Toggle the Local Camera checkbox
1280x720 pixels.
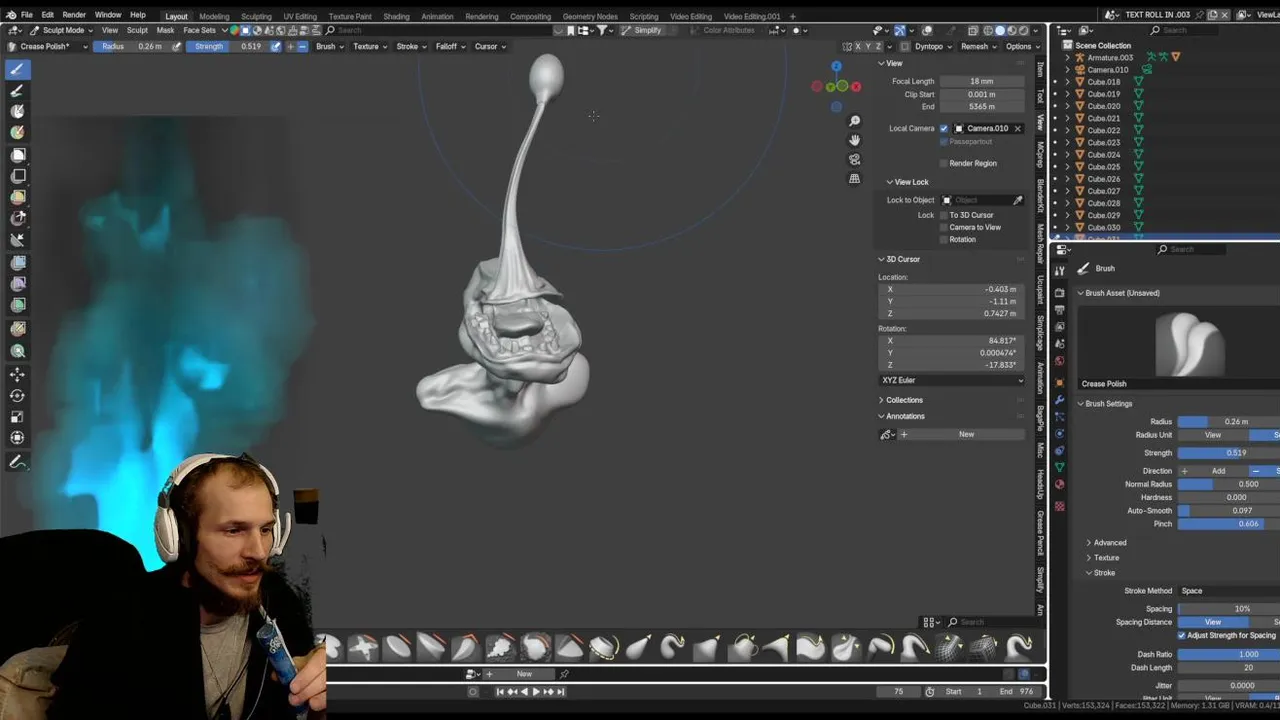pos(943,128)
